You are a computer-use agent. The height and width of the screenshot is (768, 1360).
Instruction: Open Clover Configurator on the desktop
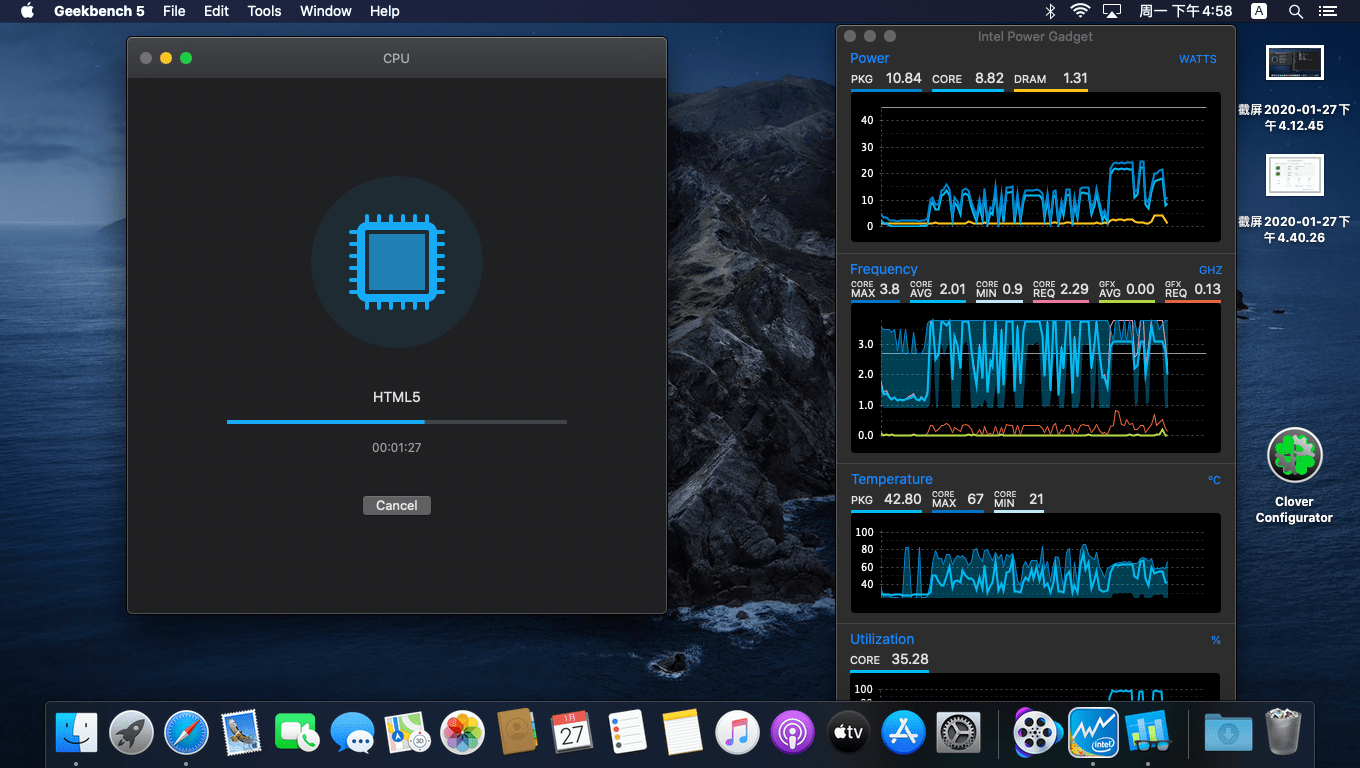1294,457
